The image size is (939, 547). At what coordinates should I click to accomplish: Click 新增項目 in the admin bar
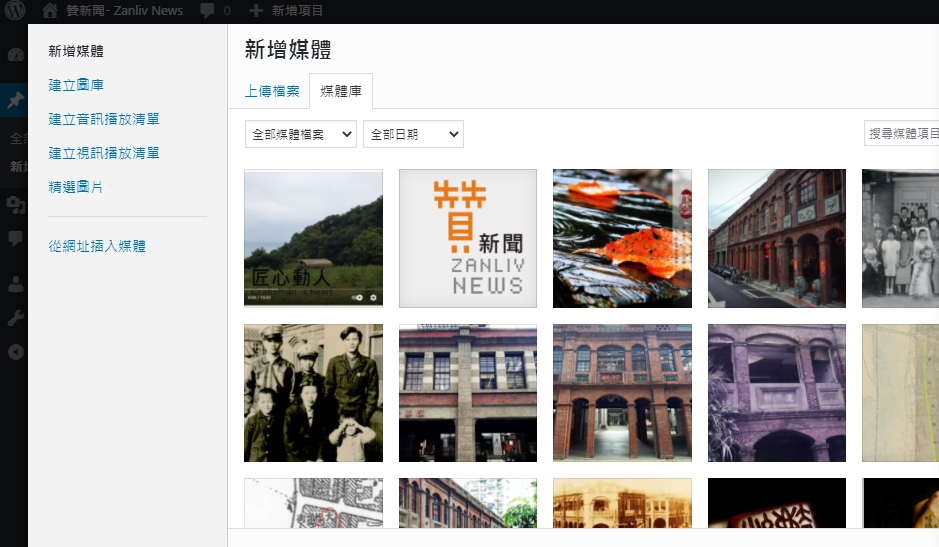point(297,10)
